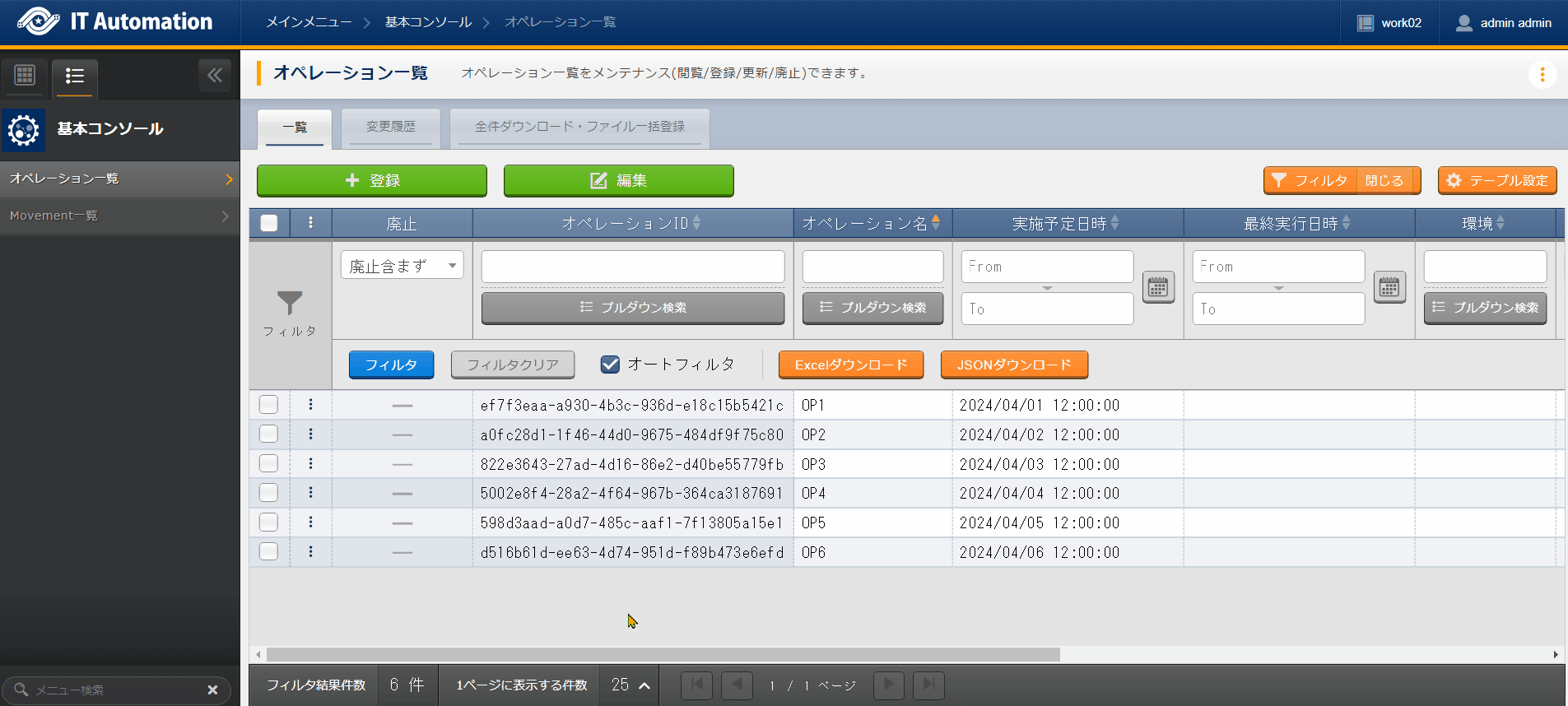Select the list menu view icon
Image resolution: width=1568 pixels, height=706 pixels.
75,77
